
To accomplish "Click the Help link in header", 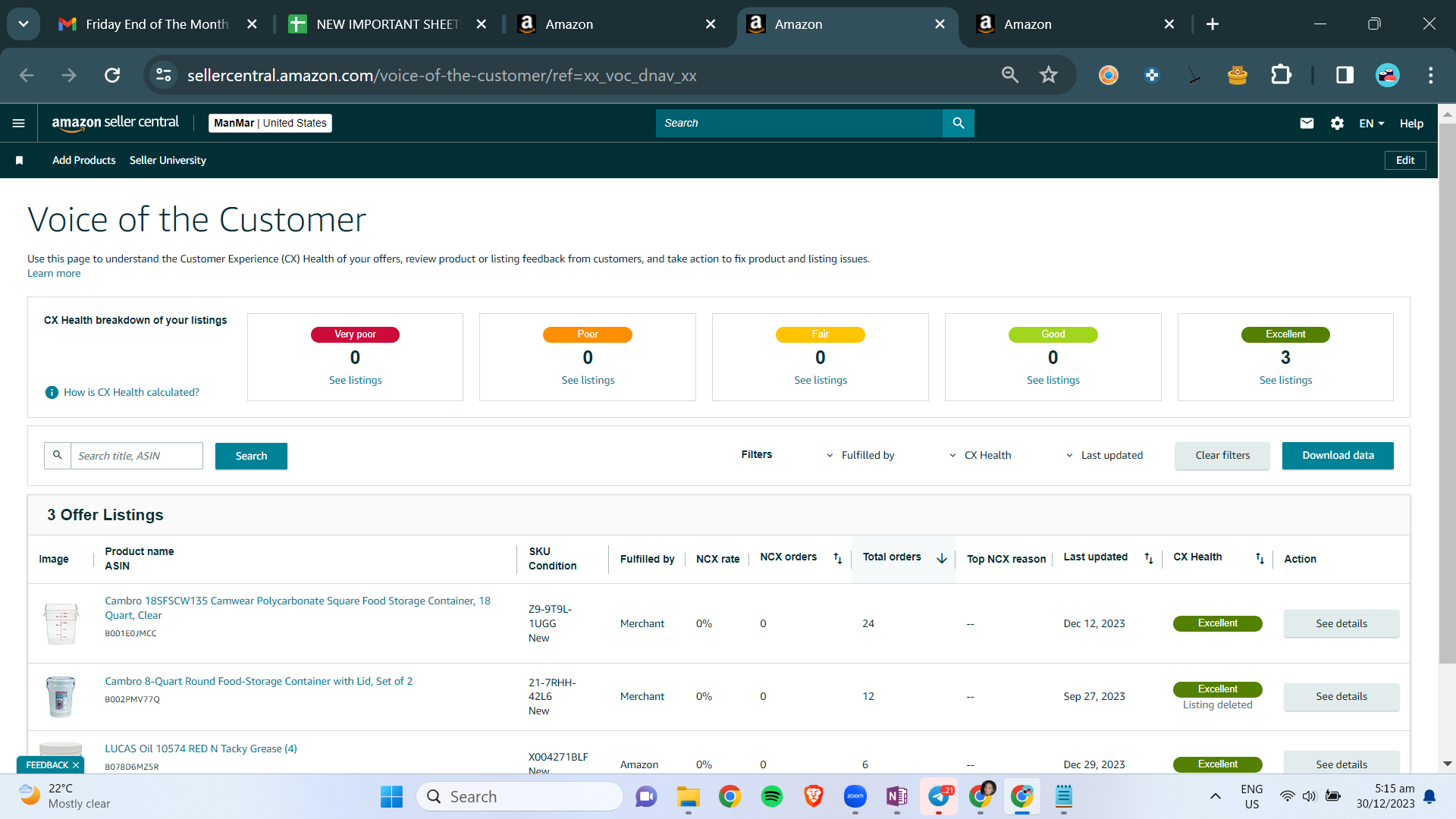I will click(1411, 123).
